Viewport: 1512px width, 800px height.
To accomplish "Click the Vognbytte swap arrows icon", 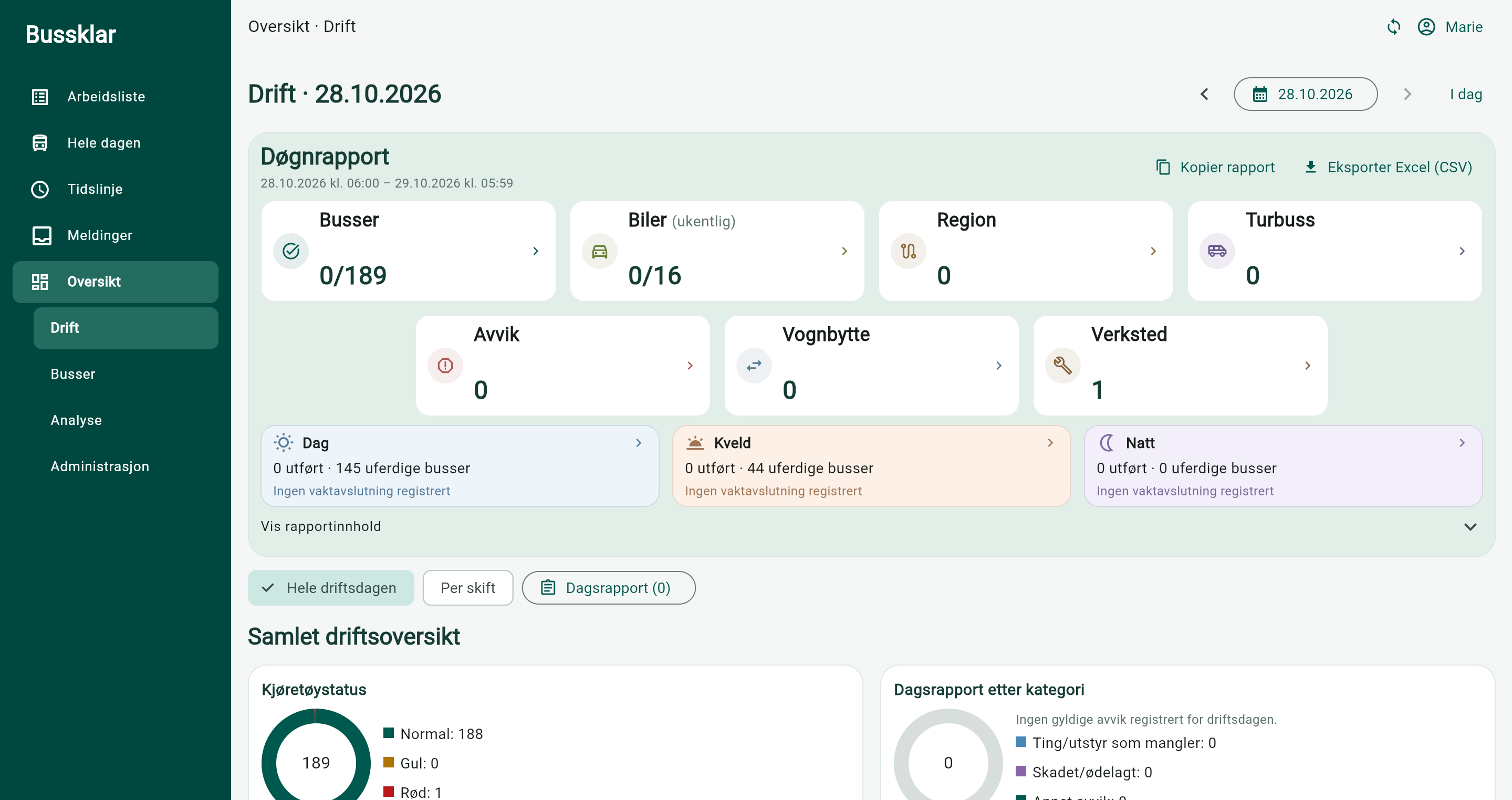I will (x=754, y=366).
